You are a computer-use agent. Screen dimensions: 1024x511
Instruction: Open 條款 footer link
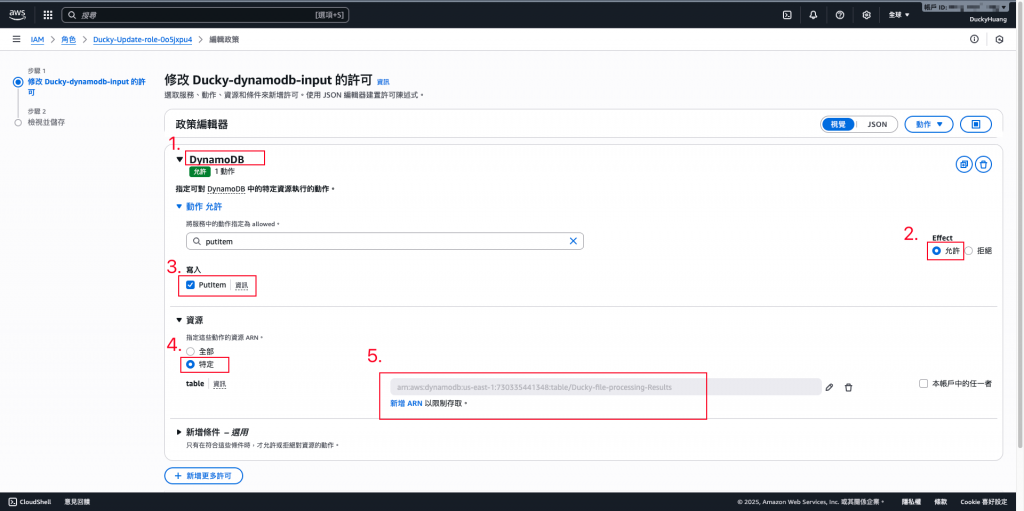(940, 502)
